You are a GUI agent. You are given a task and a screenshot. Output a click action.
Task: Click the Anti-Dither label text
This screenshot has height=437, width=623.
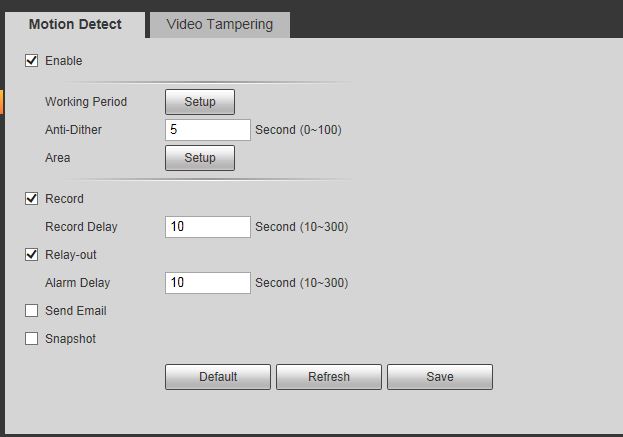point(74,130)
